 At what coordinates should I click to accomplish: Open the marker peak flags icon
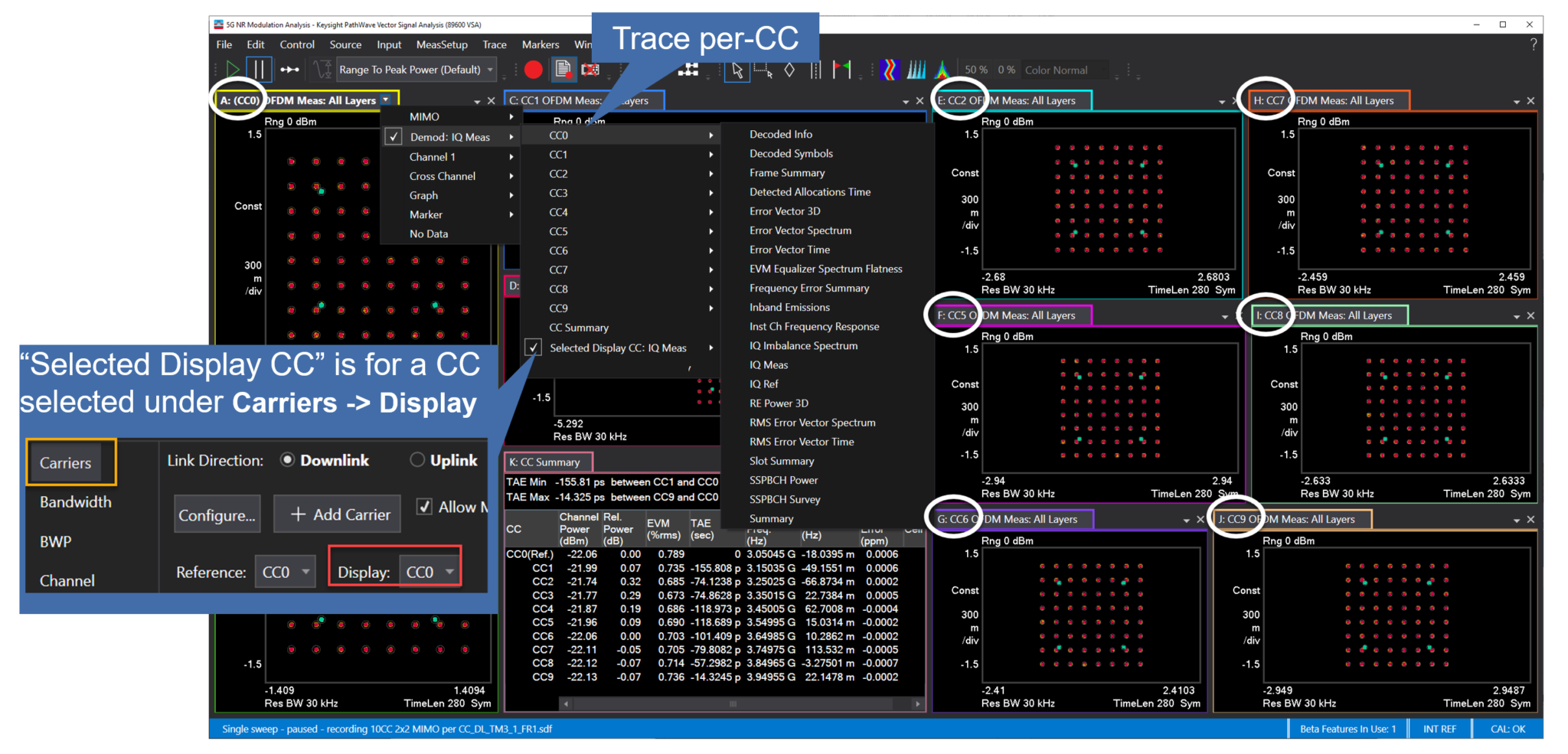(842, 69)
